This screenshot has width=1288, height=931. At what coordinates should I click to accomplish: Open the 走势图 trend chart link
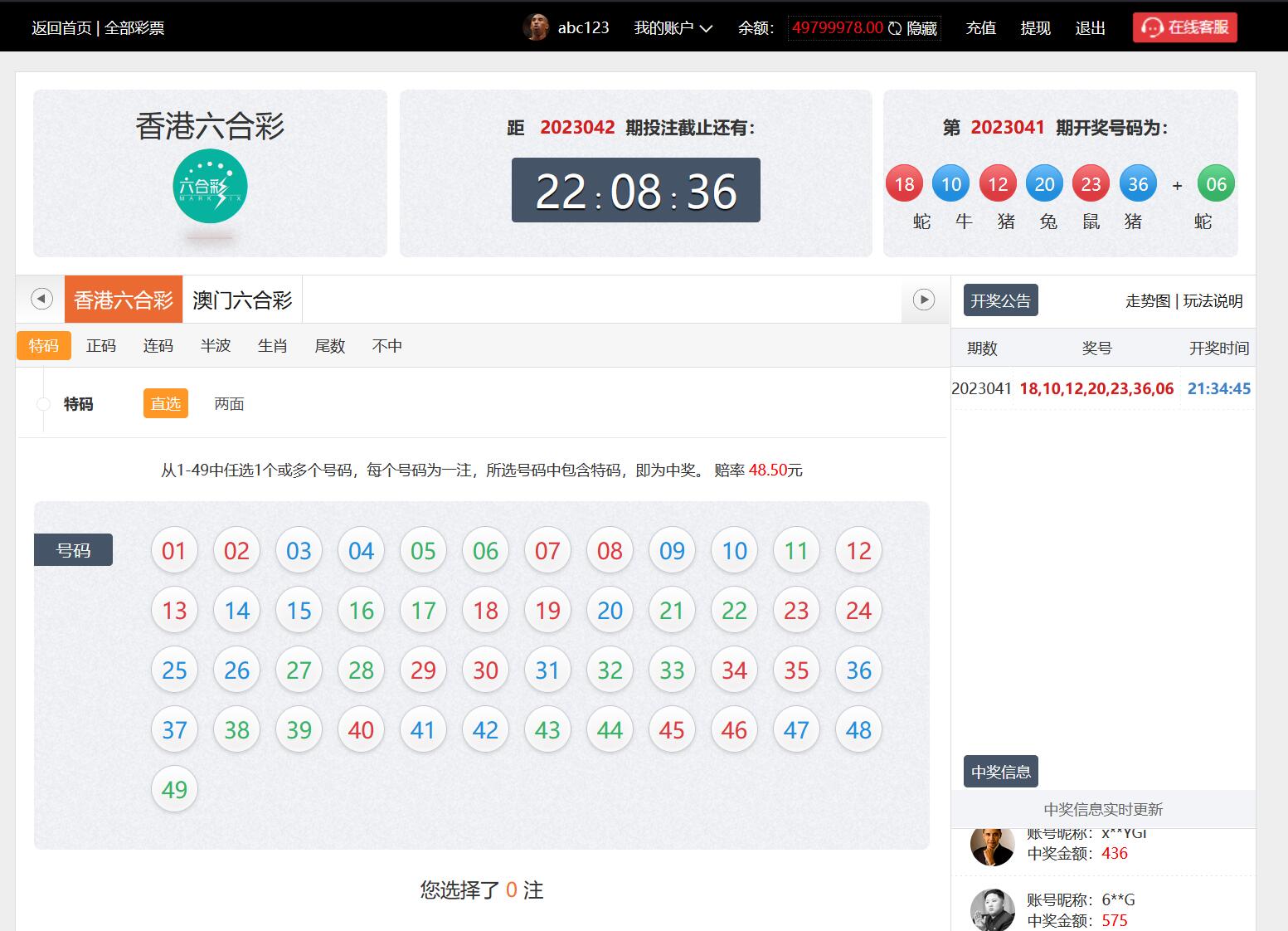tap(1147, 301)
